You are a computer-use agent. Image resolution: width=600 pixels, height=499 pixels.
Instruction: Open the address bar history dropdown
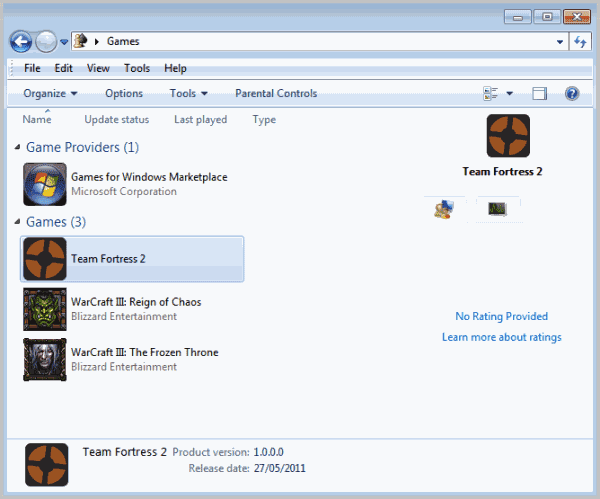tap(559, 42)
